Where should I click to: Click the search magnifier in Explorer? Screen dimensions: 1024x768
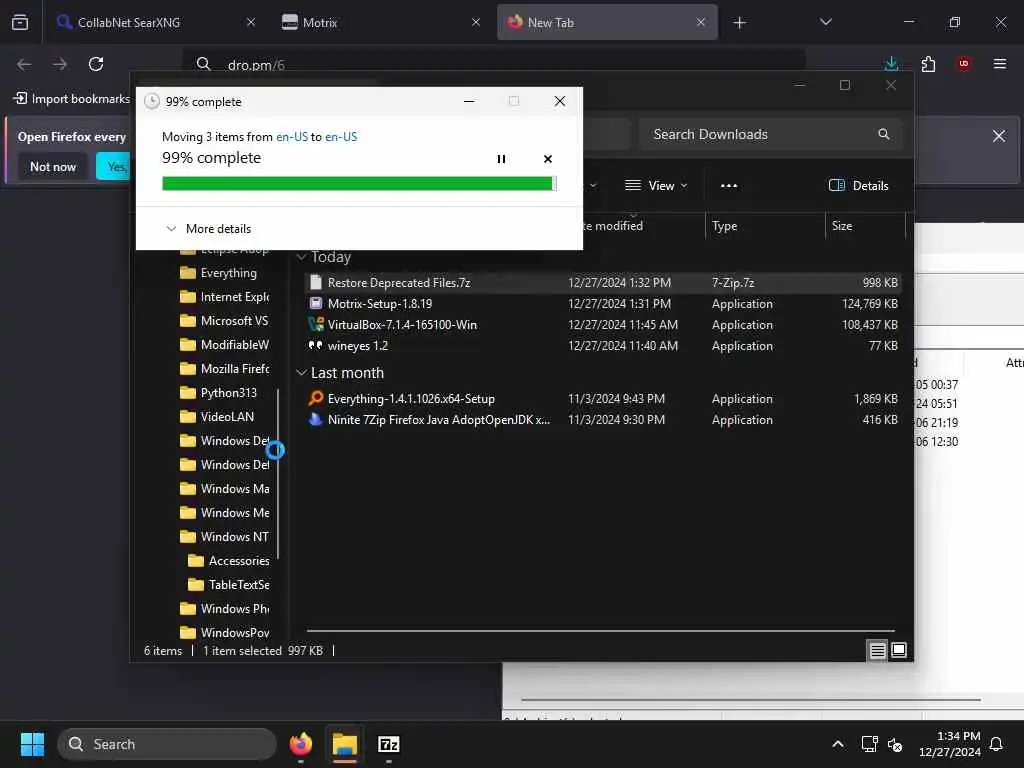tap(884, 135)
